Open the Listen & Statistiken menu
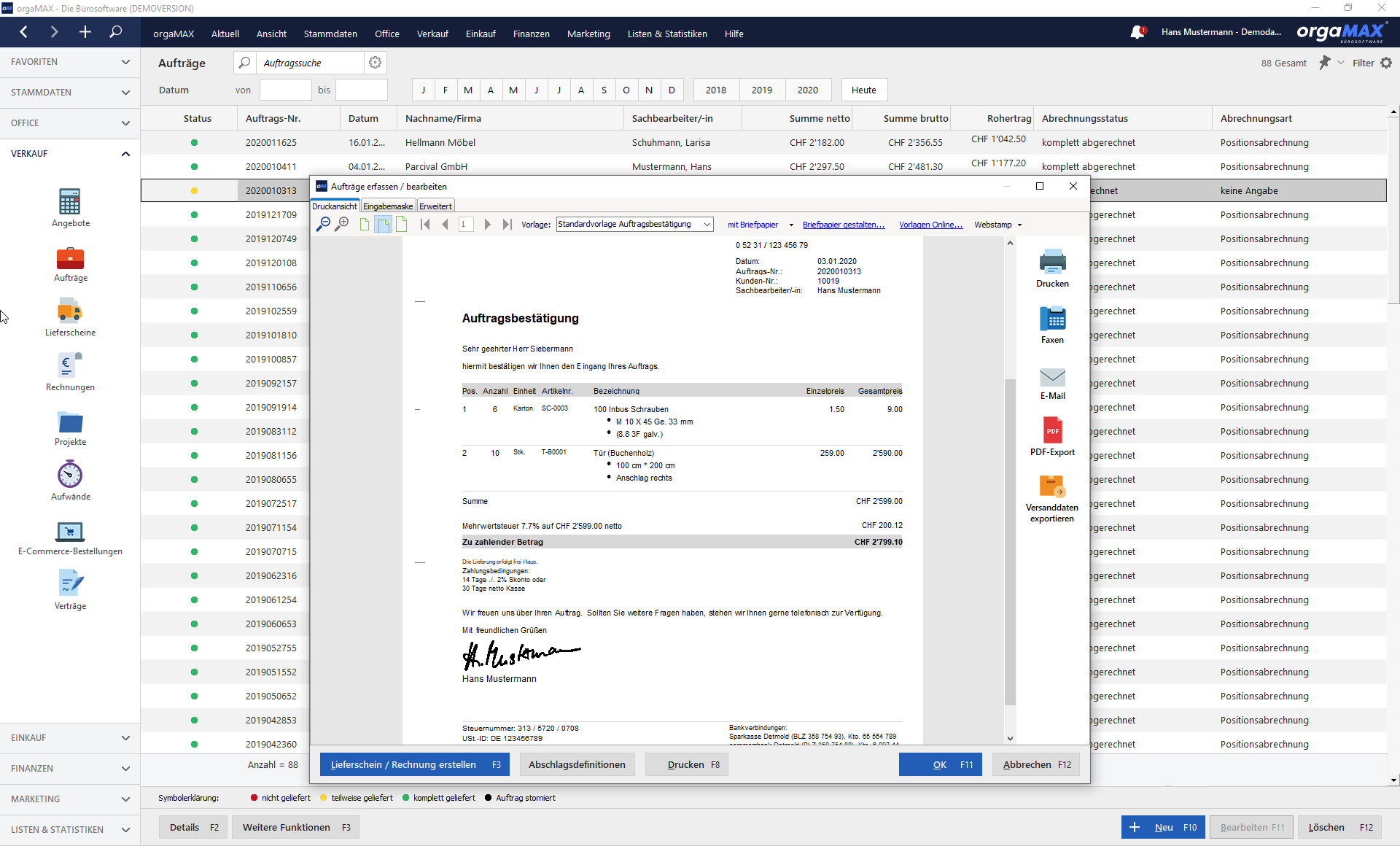The height and width of the screenshot is (846, 1400). (667, 34)
